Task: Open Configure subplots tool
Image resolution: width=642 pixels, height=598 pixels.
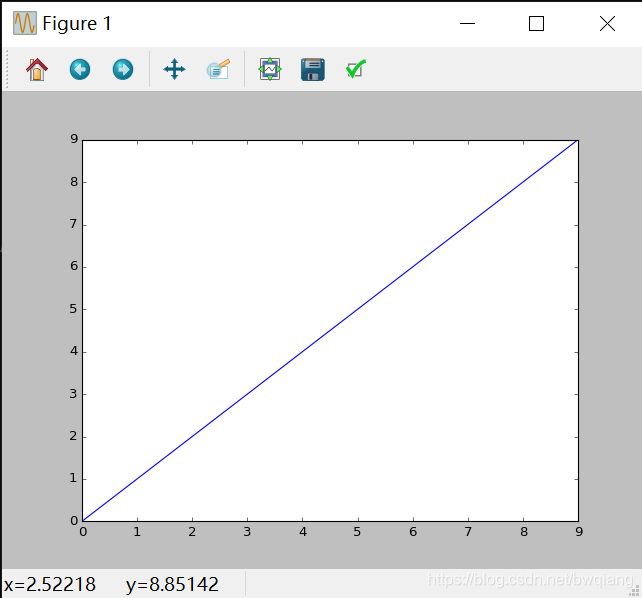Action: (x=270, y=69)
